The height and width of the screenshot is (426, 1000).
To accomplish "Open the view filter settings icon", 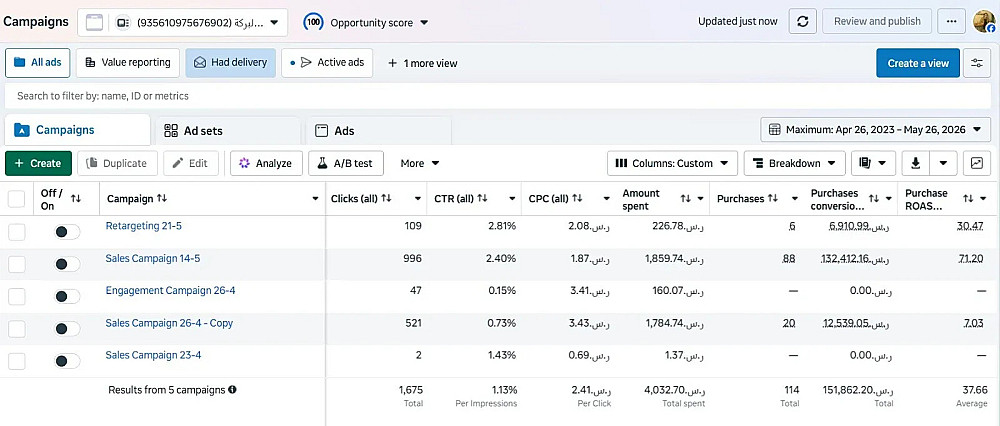I will (977, 63).
